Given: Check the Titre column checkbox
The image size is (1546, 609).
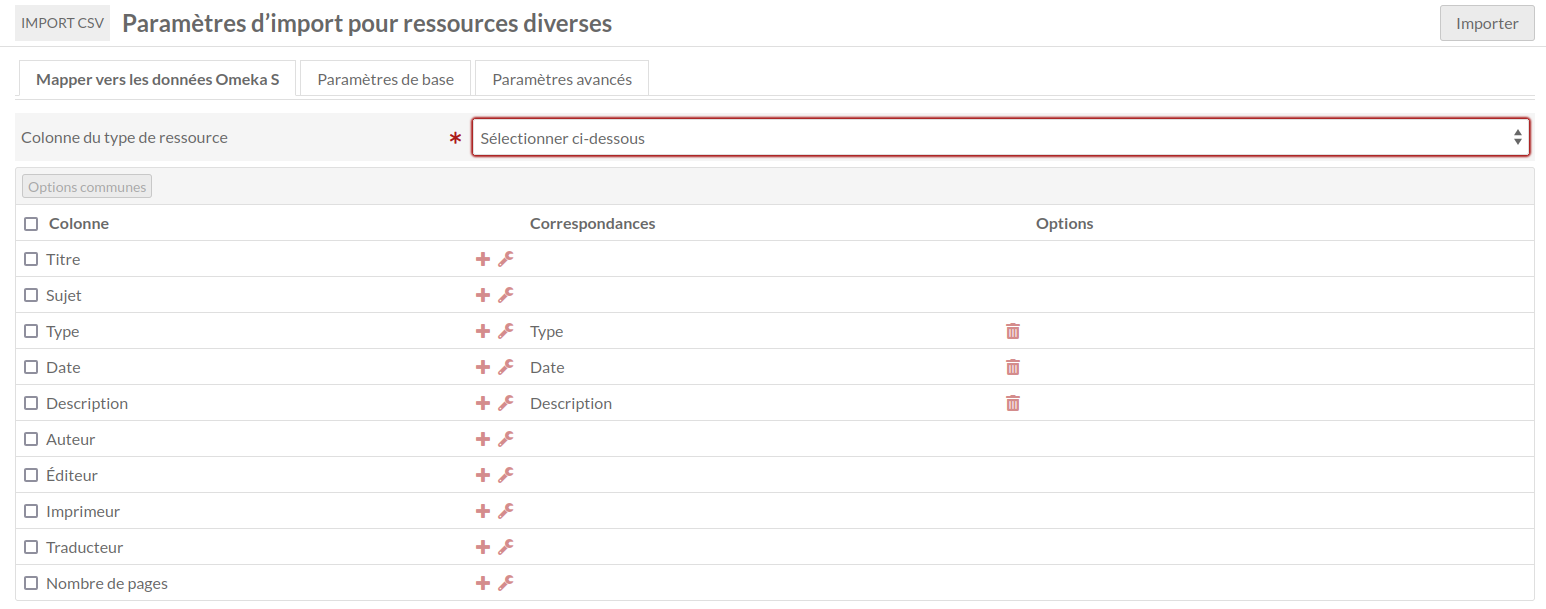Looking at the screenshot, I should coord(31,259).
